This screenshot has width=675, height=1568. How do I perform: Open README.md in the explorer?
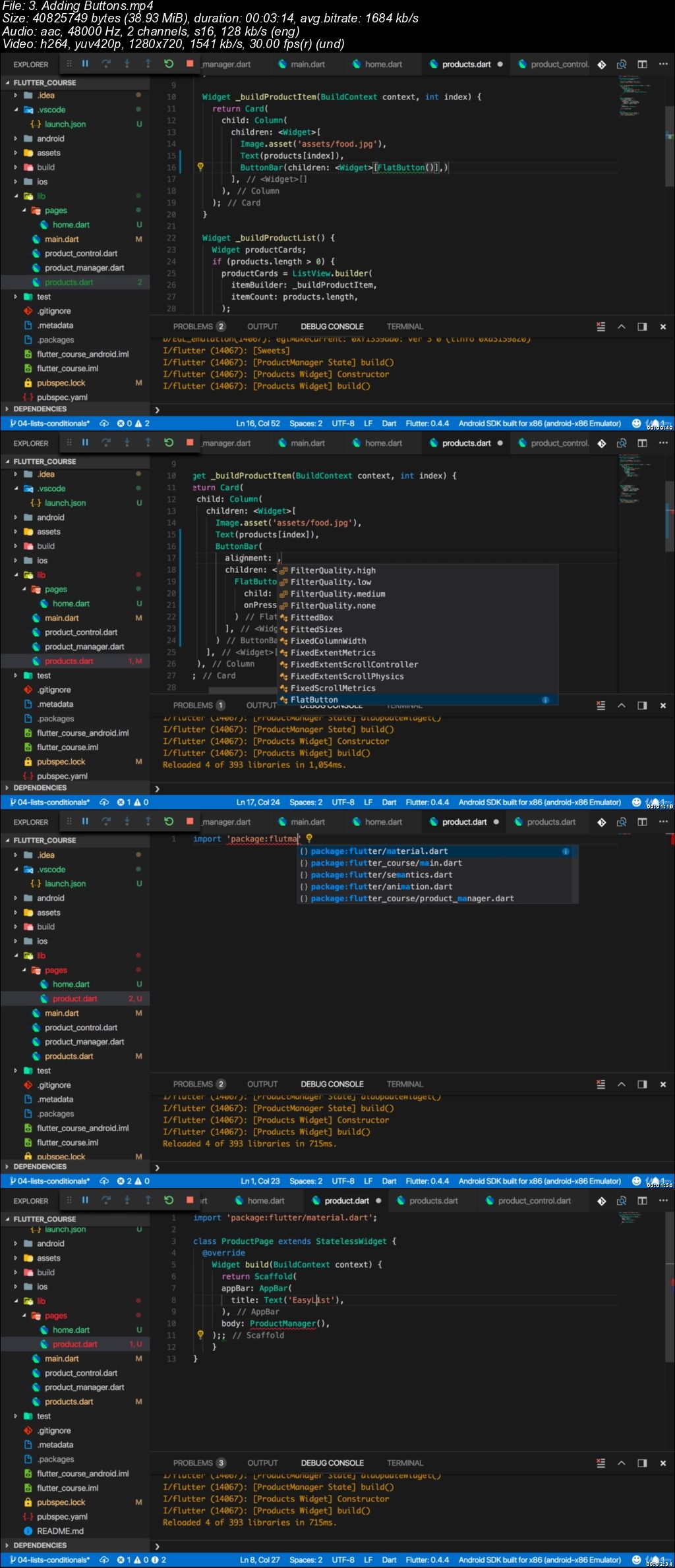[x=60, y=1531]
